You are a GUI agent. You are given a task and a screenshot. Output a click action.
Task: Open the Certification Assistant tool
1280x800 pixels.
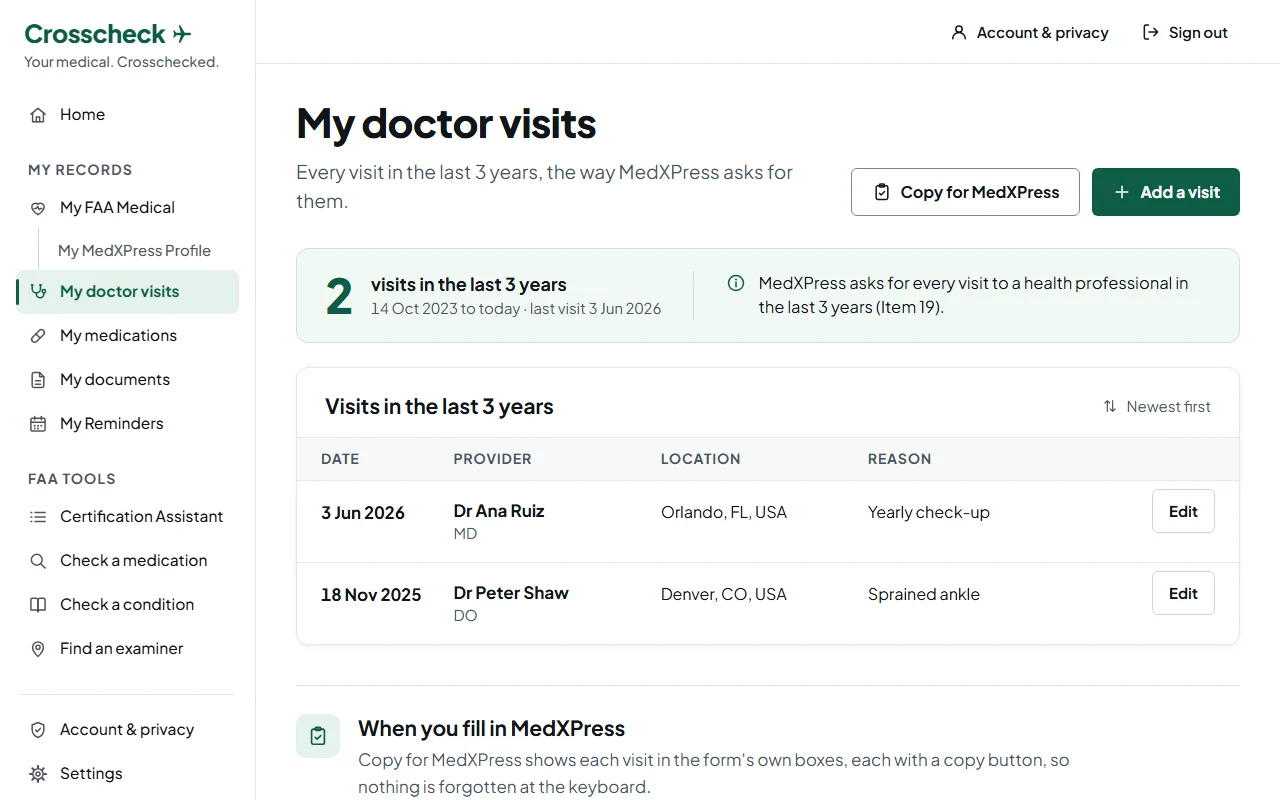click(x=127, y=517)
